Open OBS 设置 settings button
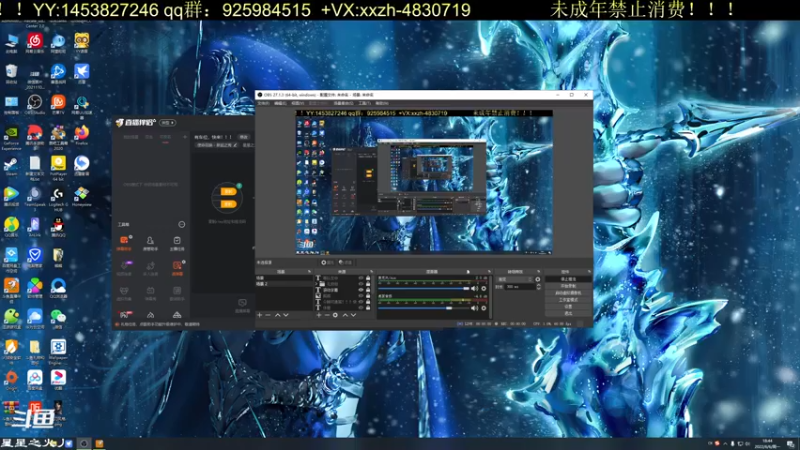 click(x=569, y=307)
